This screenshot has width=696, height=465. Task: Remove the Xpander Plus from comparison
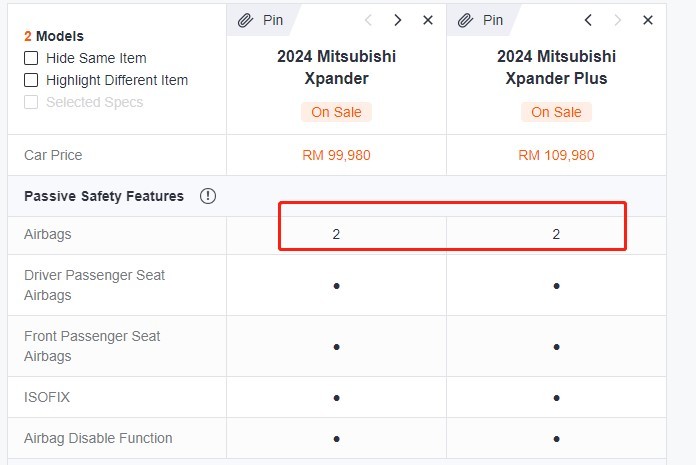coord(648,20)
